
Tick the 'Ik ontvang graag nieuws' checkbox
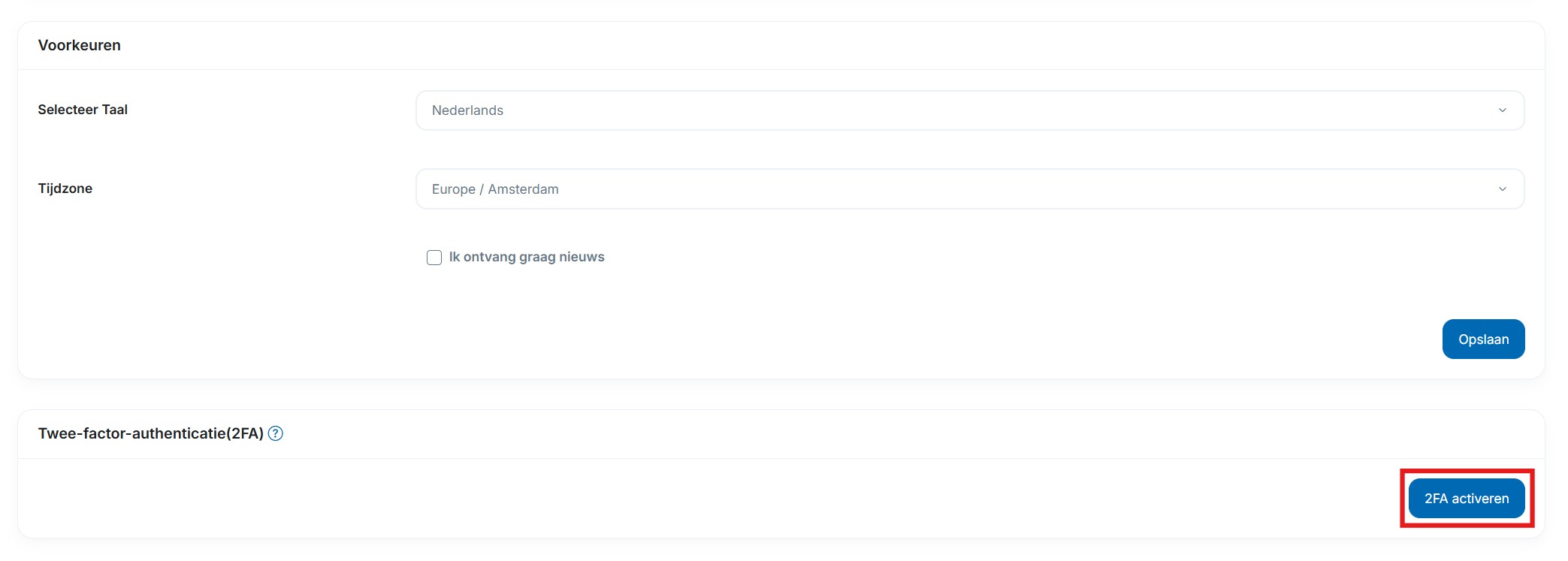[x=434, y=258]
